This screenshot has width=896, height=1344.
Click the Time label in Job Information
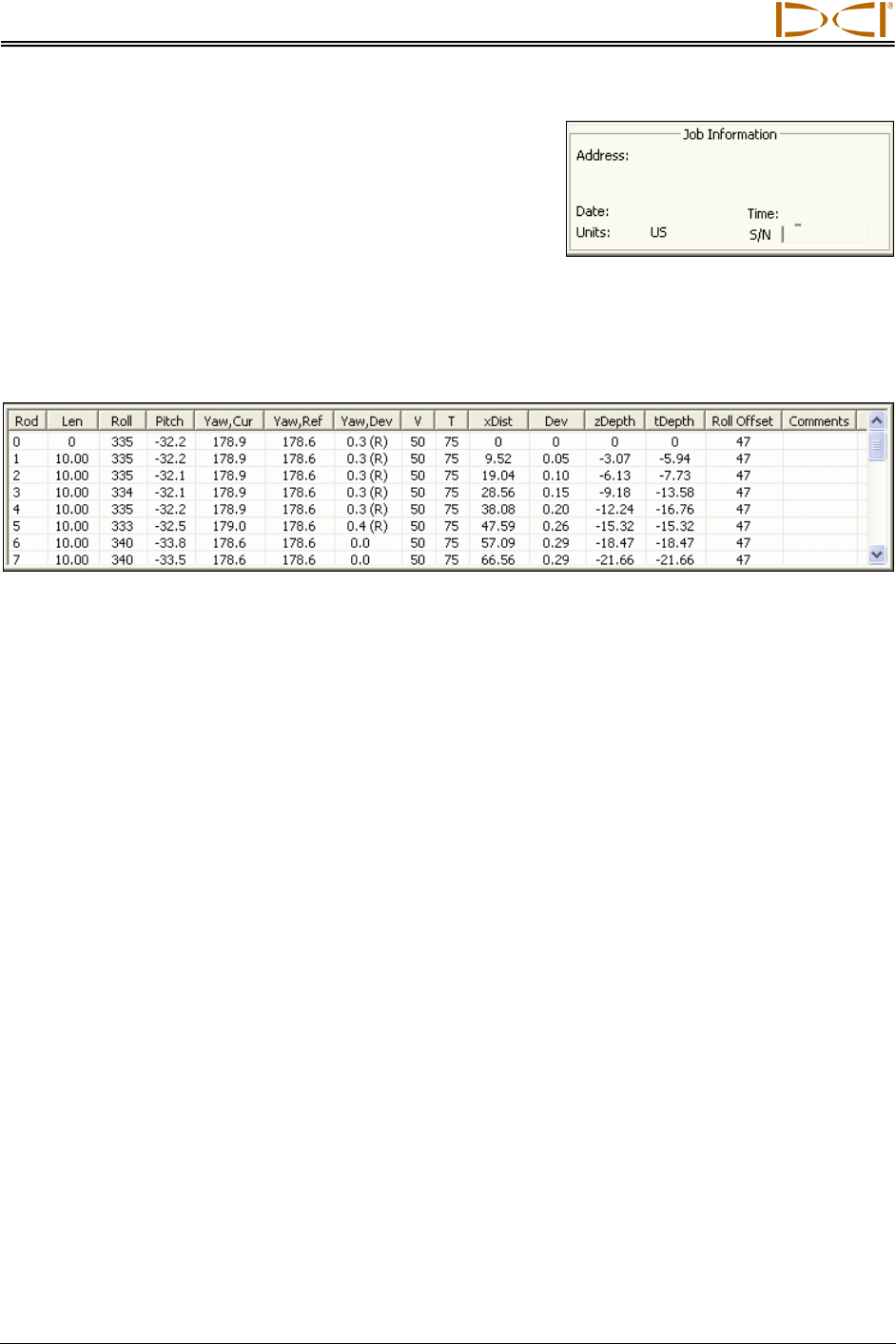763,213
